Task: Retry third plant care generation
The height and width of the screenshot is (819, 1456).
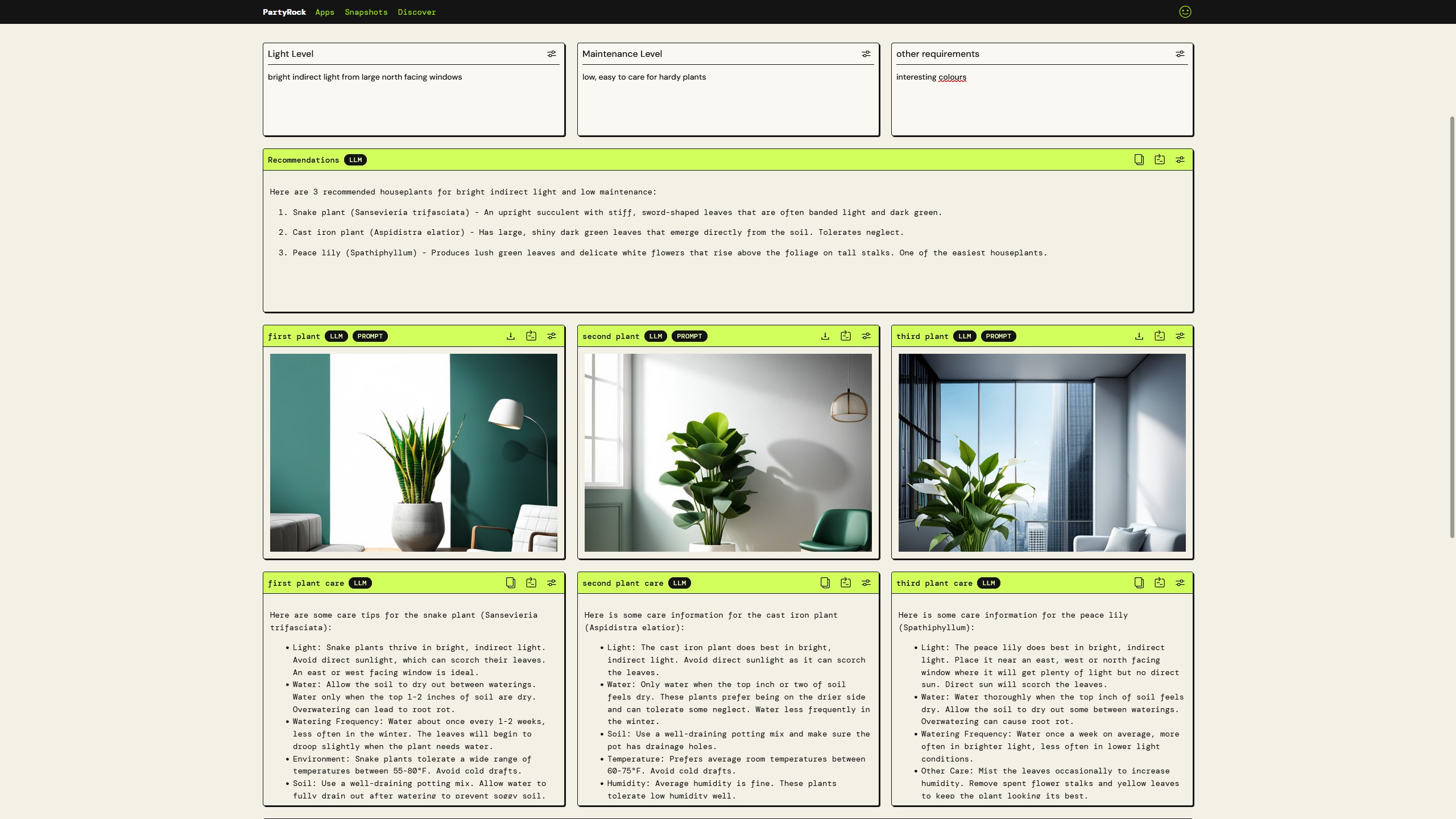Action: click(x=1159, y=583)
